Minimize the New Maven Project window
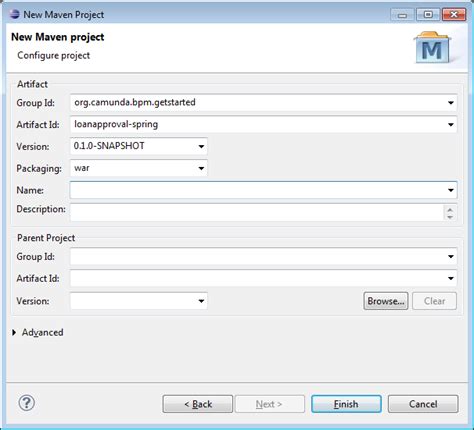This screenshot has height=430, width=474. [402, 15]
